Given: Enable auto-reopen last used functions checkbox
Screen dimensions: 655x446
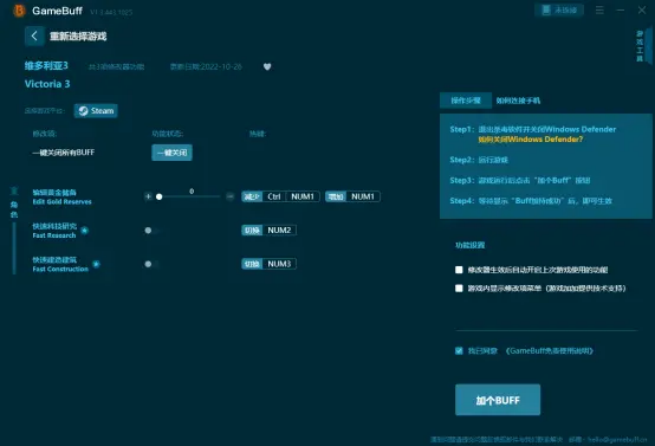Looking at the screenshot, I should pos(459,270).
